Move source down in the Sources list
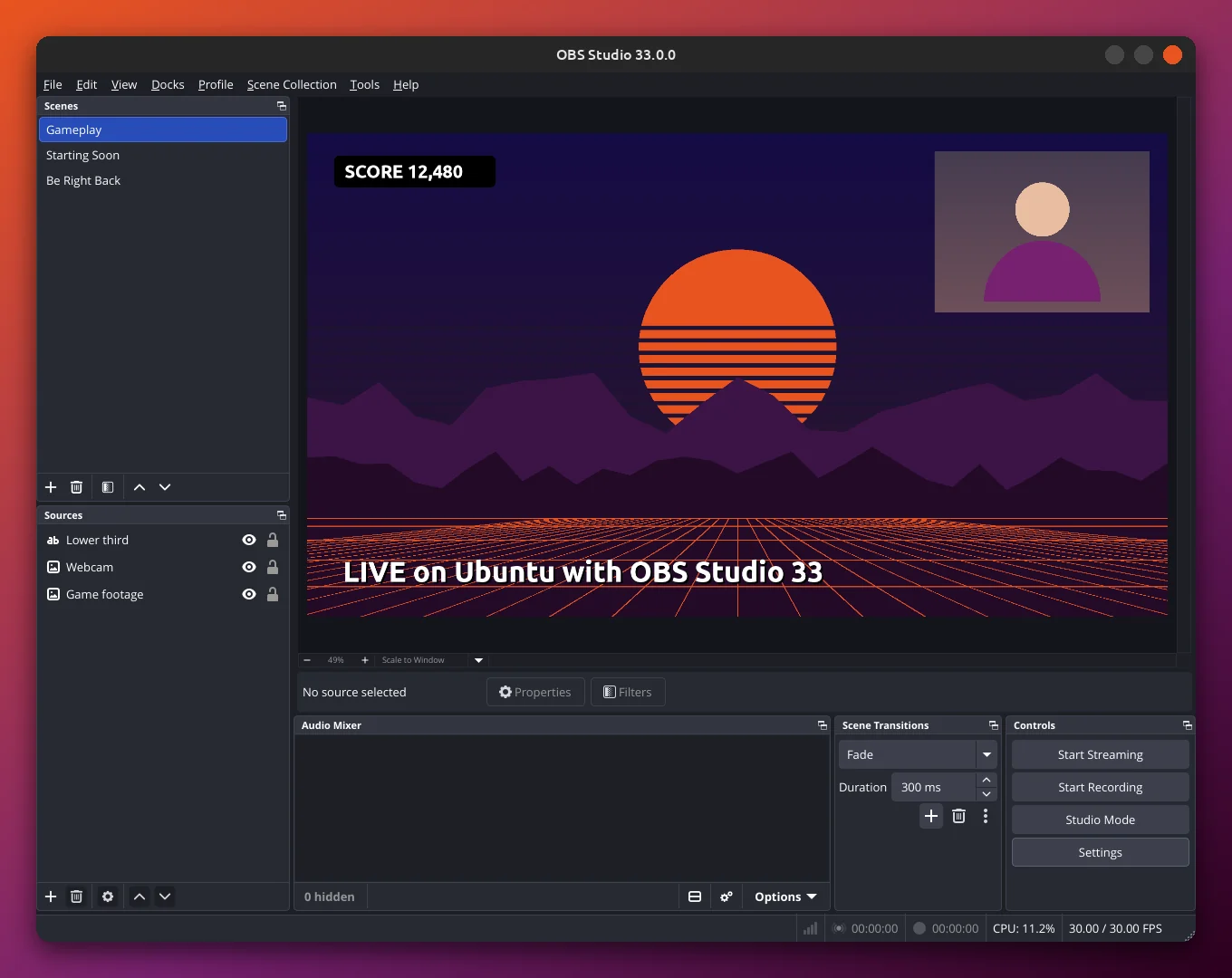Viewport: 1232px width, 978px height. coord(165,896)
